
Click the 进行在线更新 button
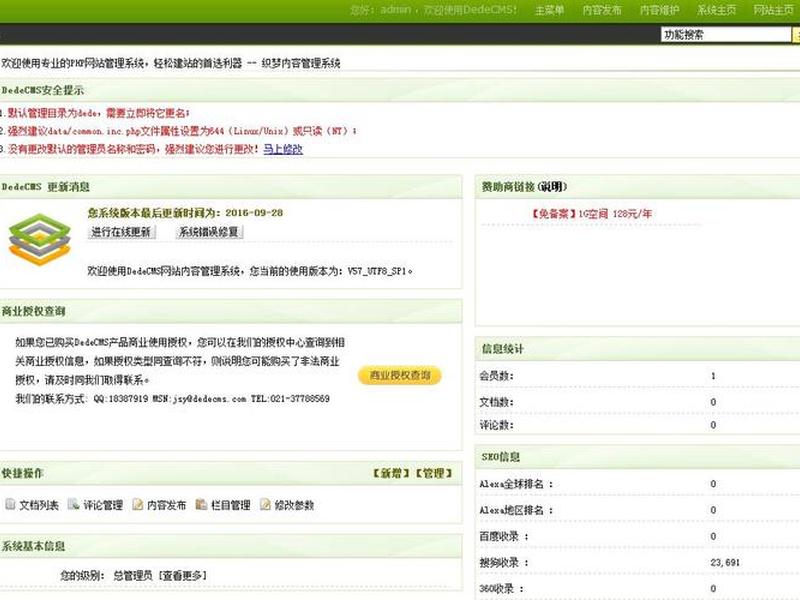coord(121,232)
